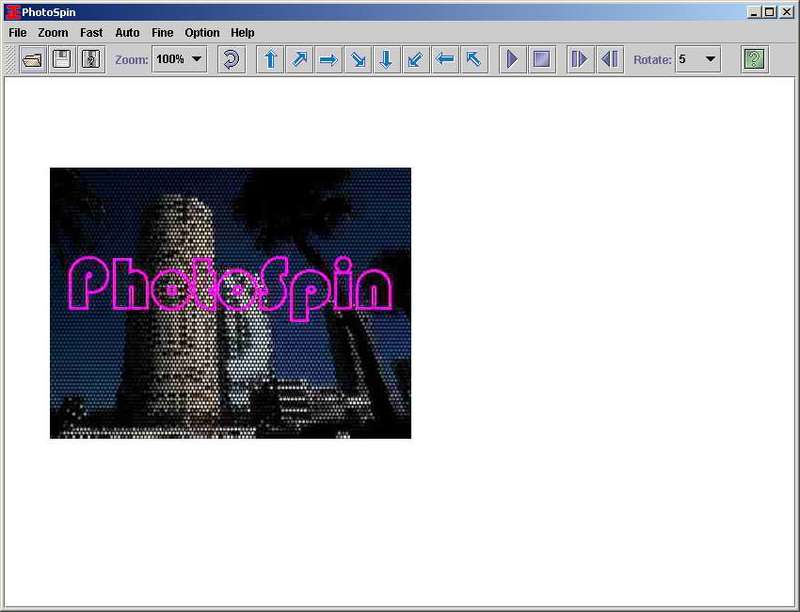
Task: Open the Fast menu
Action: pyautogui.click(x=91, y=33)
